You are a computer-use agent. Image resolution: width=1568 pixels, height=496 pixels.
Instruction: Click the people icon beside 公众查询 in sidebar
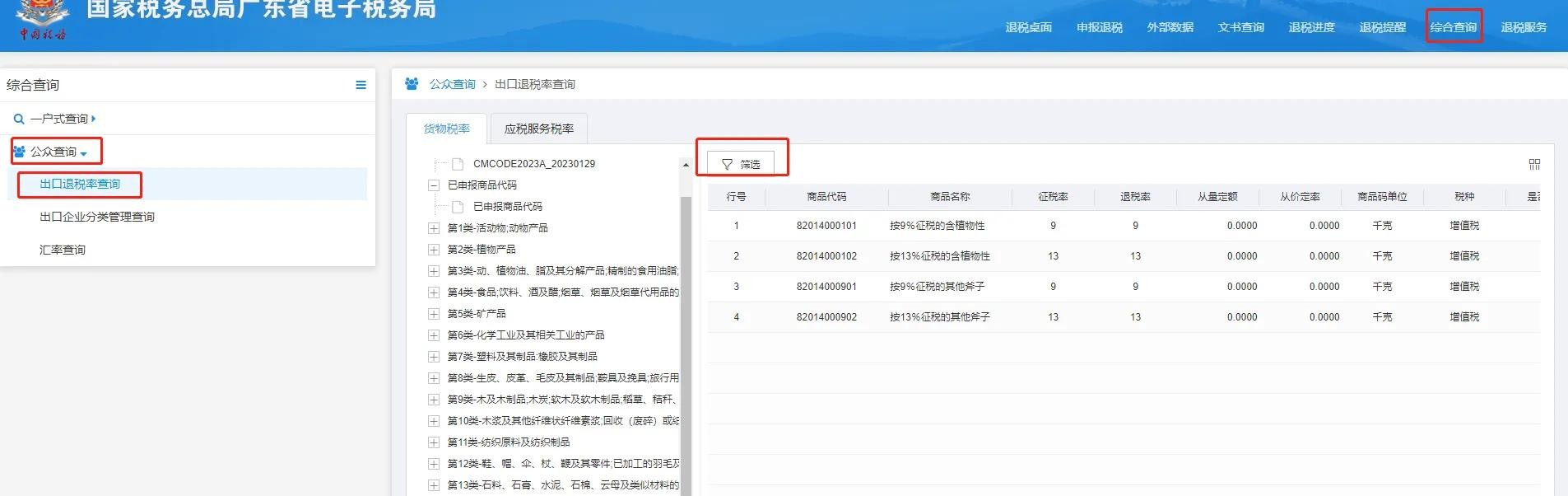[x=20, y=152]
